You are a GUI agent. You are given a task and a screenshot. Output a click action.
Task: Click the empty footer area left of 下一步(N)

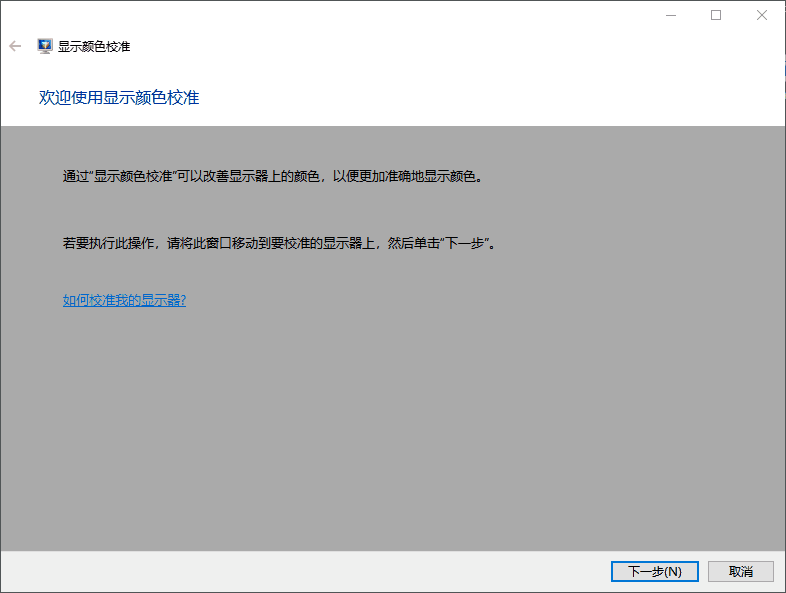click(x=300, y=571)
